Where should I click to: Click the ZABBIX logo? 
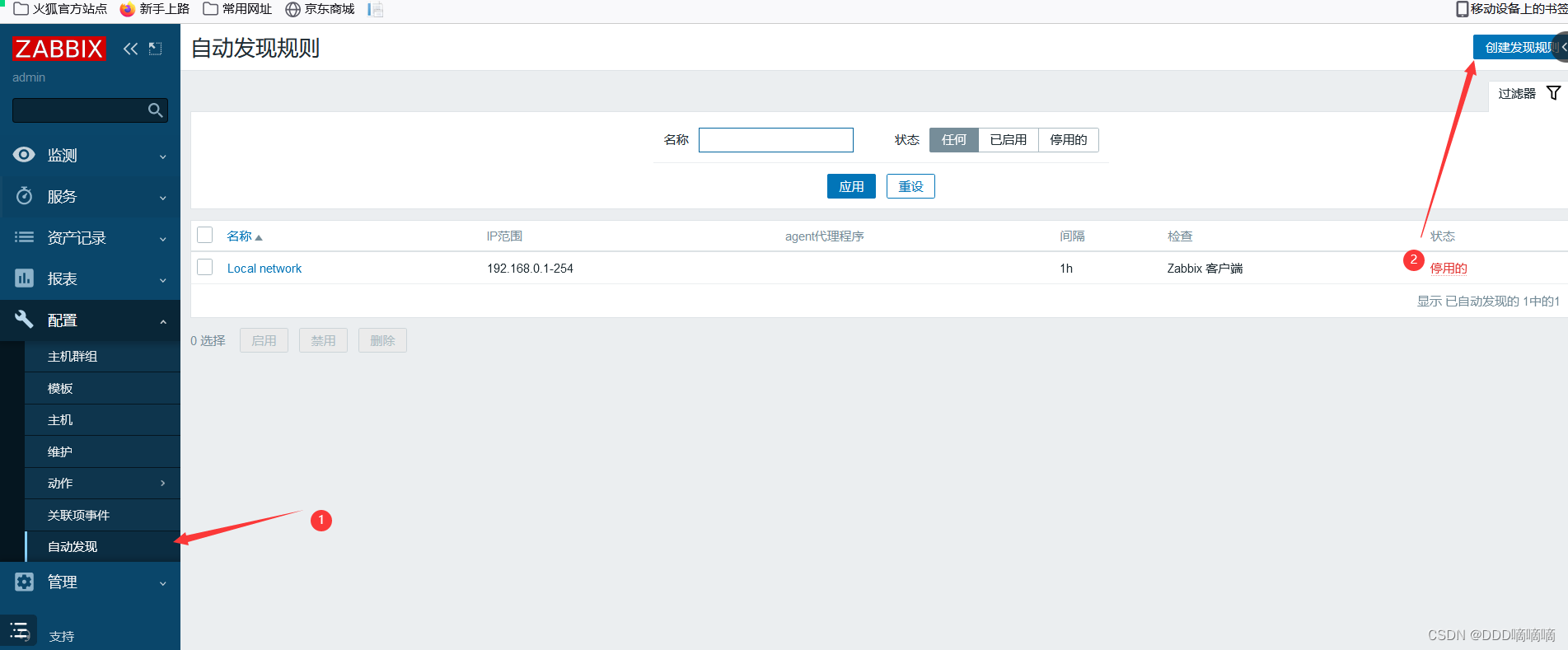click(59, 49)
